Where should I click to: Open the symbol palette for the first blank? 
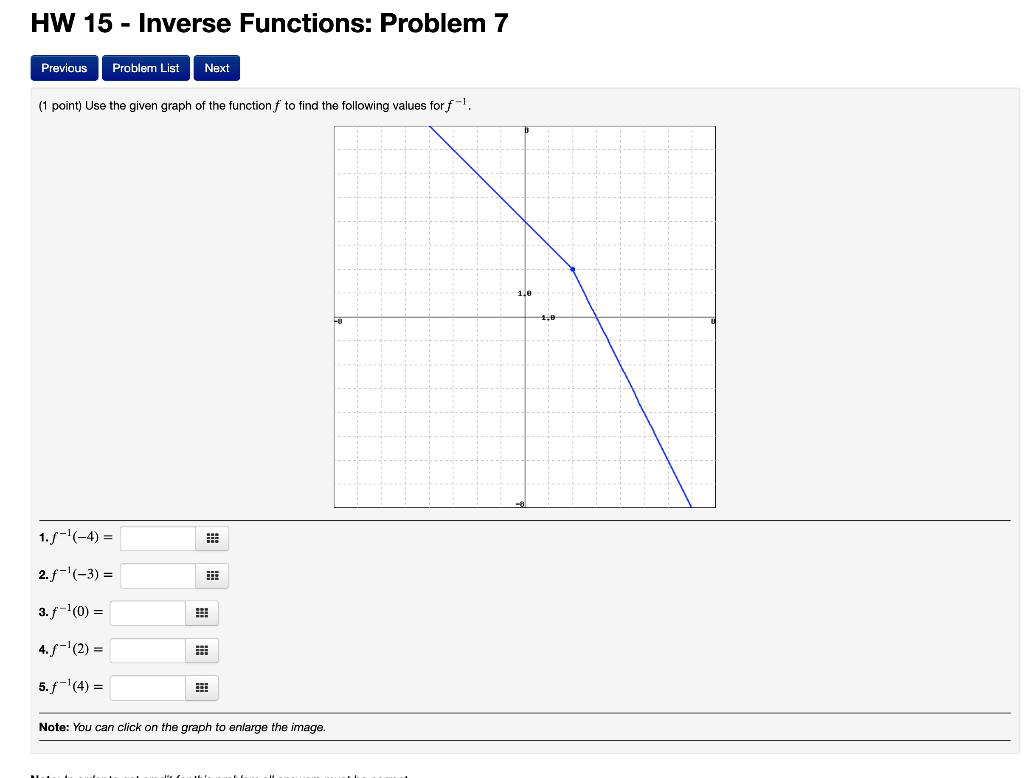[x=211, y=538]
